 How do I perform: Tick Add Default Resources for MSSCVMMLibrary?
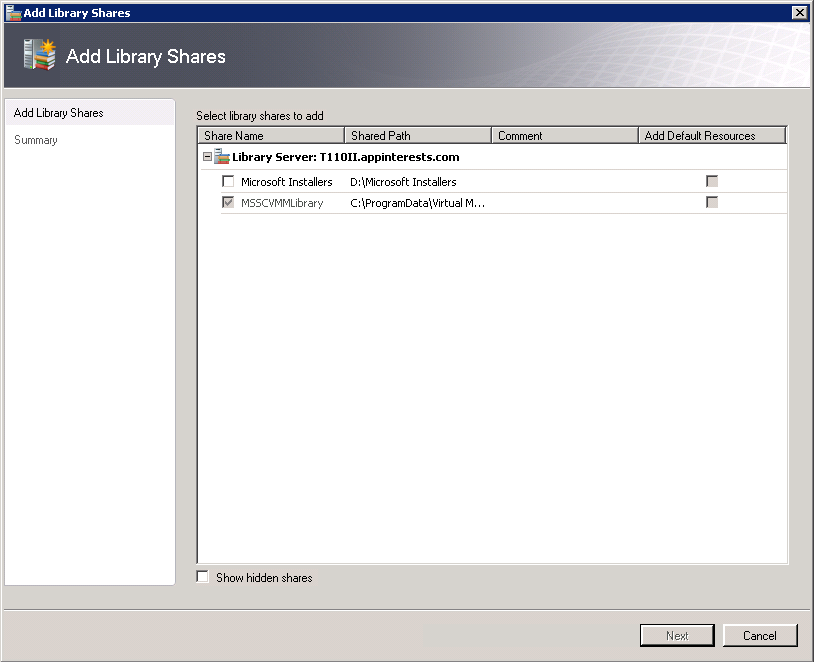click(712, 203)
